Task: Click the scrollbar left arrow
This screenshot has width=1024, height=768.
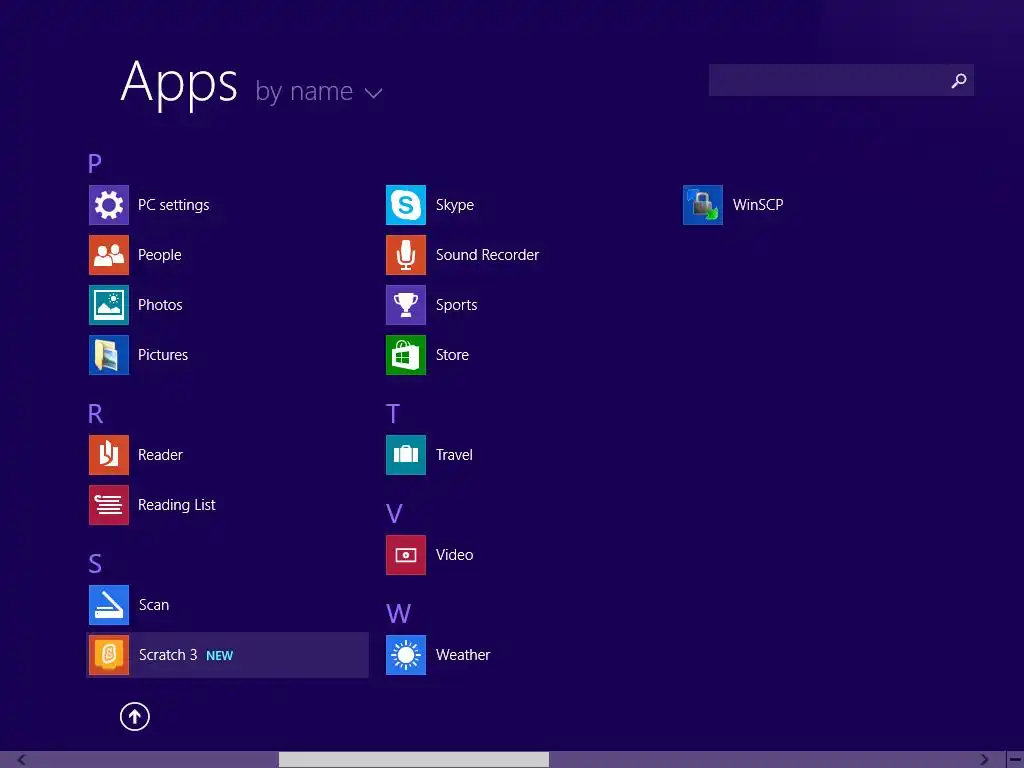Action: pos(22,760)
